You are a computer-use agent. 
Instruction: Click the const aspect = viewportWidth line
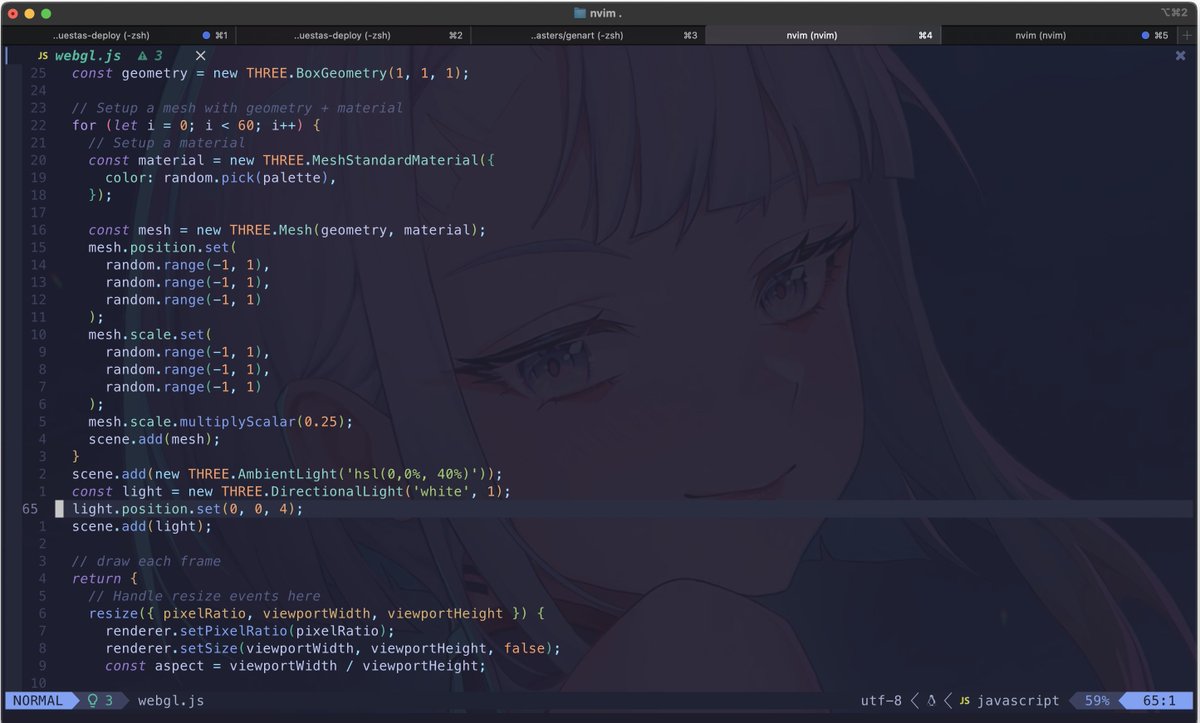tap(295, 666)
